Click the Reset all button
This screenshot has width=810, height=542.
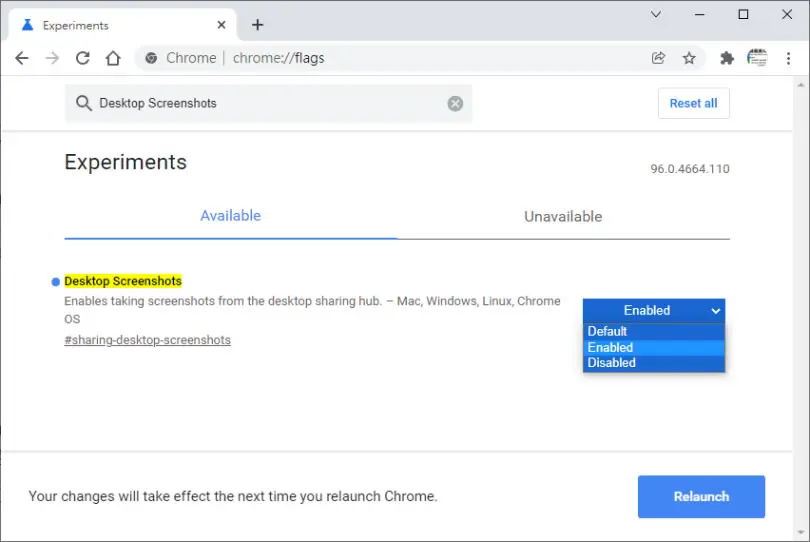click(693, 103)
